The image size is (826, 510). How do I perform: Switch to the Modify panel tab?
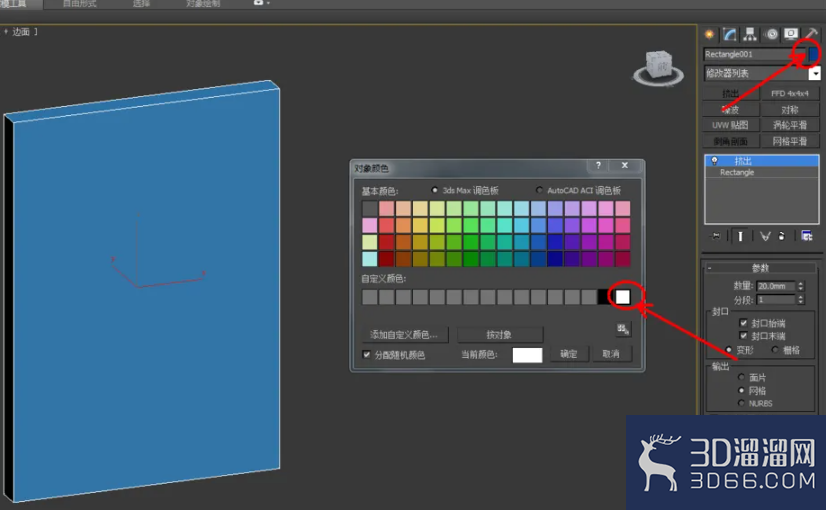pos(730,35)
